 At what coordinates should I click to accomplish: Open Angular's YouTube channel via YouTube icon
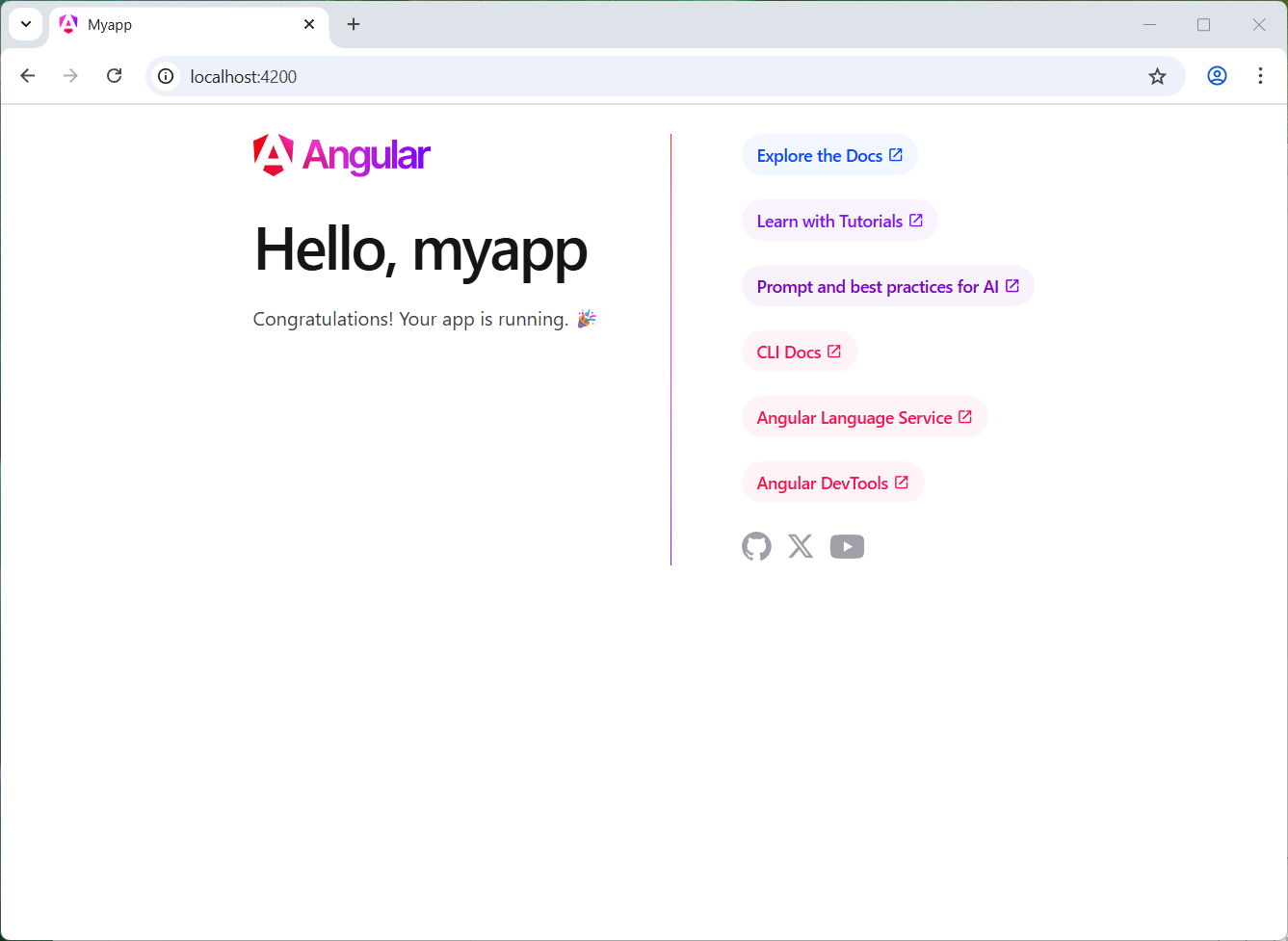[x=847, y=546]
